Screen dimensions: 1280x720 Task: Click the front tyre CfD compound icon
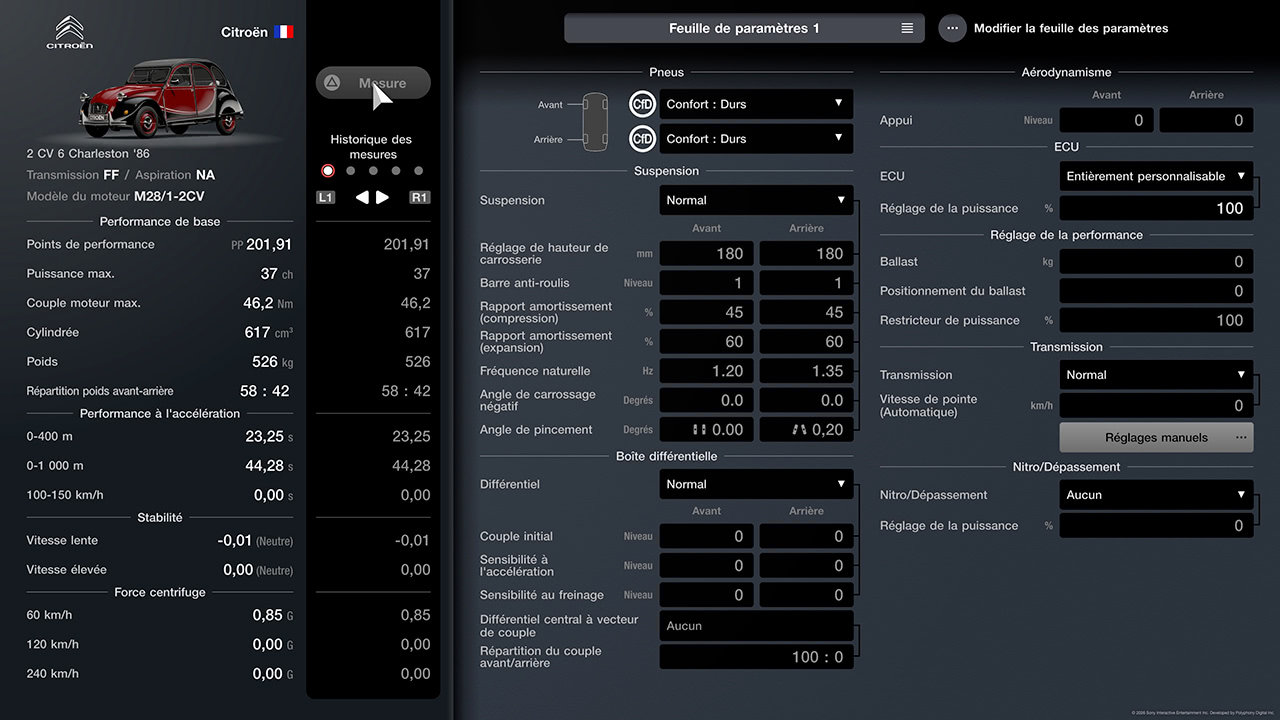(x=642, y=104)
